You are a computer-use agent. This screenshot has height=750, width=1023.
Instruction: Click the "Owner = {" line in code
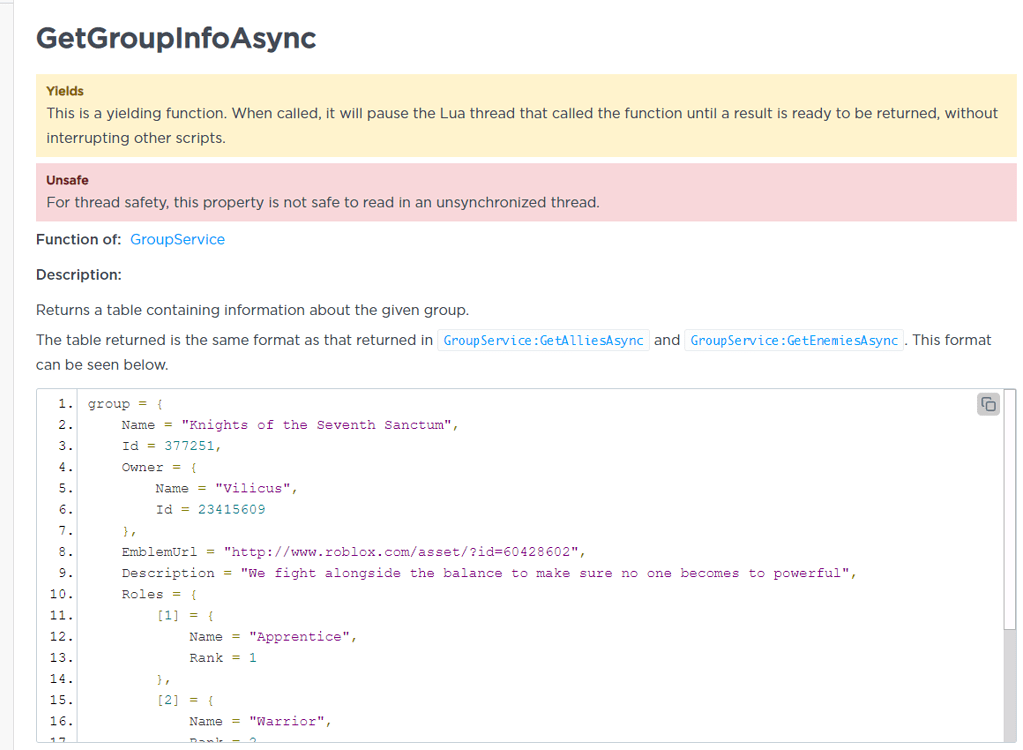(x=159, y=468)
